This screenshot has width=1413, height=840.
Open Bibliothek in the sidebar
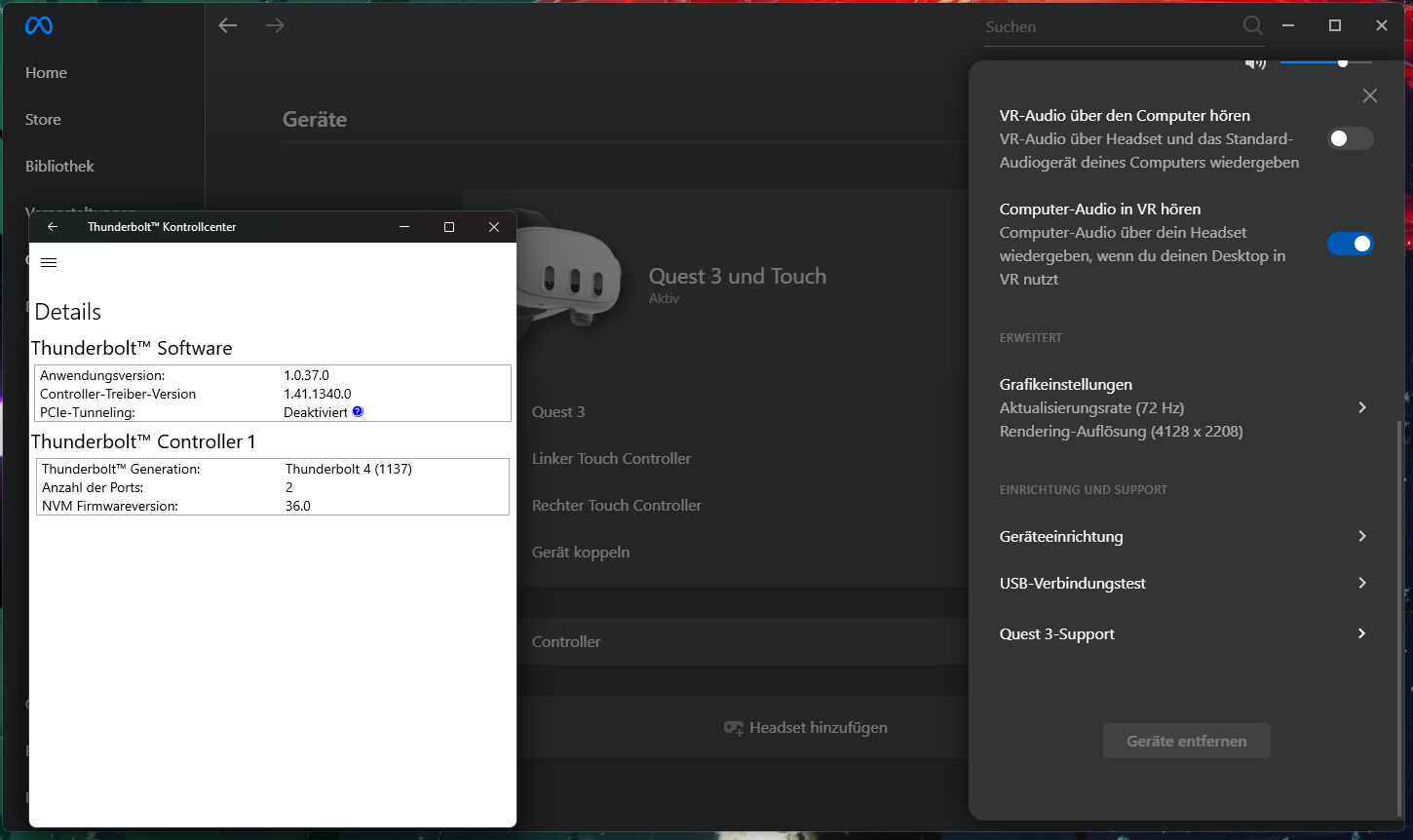[59, 167]
